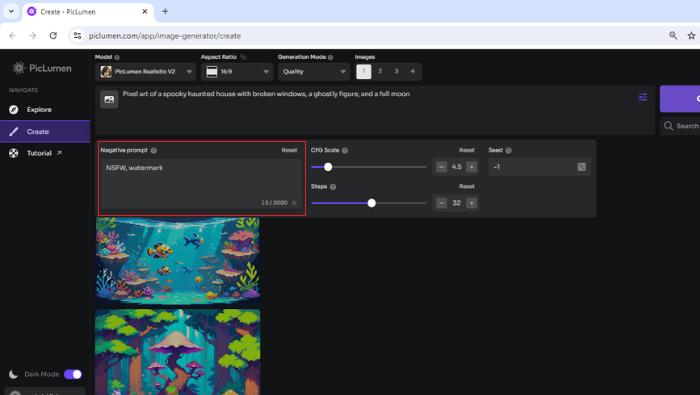This screenshot has height=395, width=700.
Task: Close the Create - PicLumen tab
Action: point(145,12)
